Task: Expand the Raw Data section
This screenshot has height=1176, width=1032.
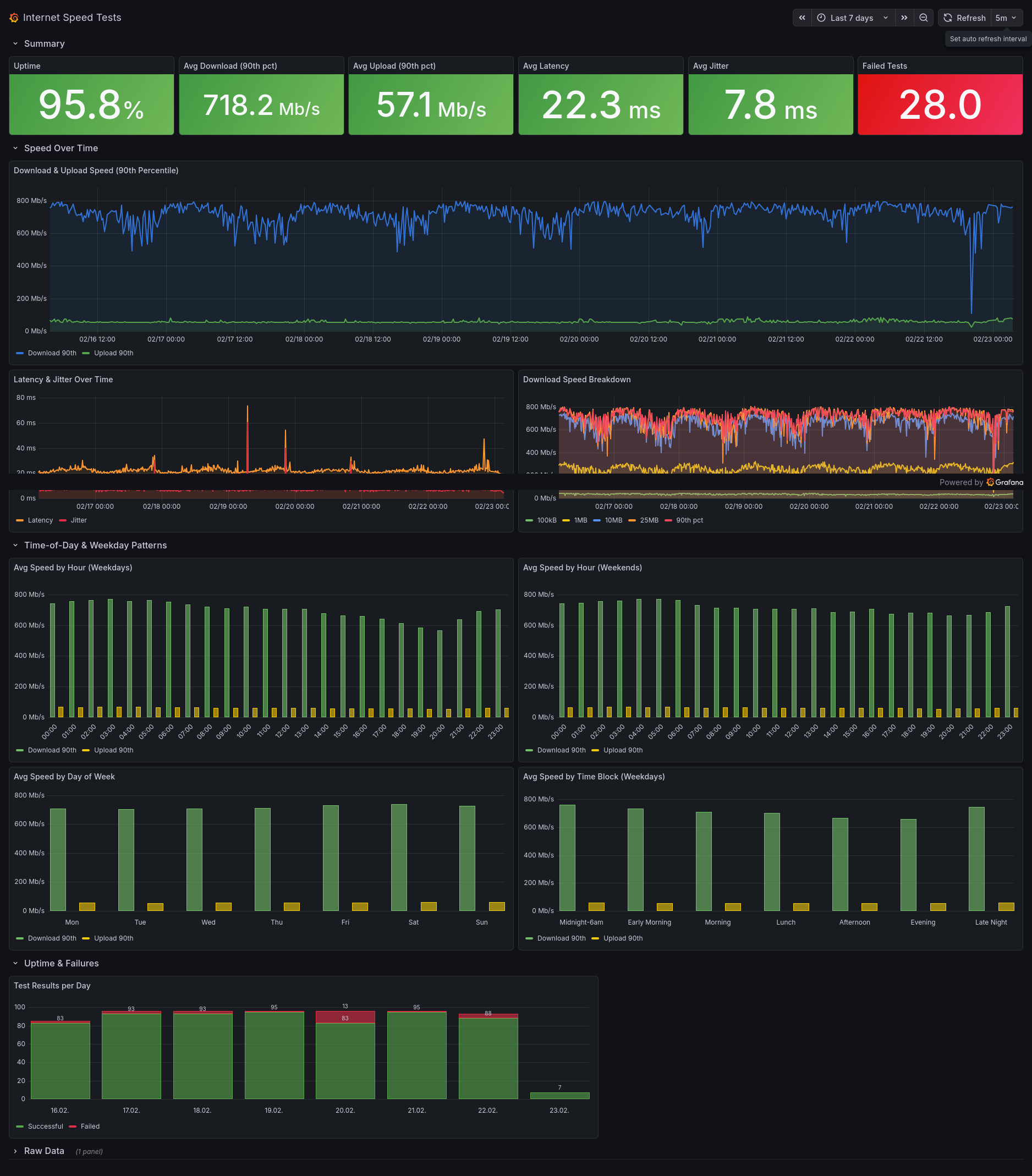Action: 43,1151
